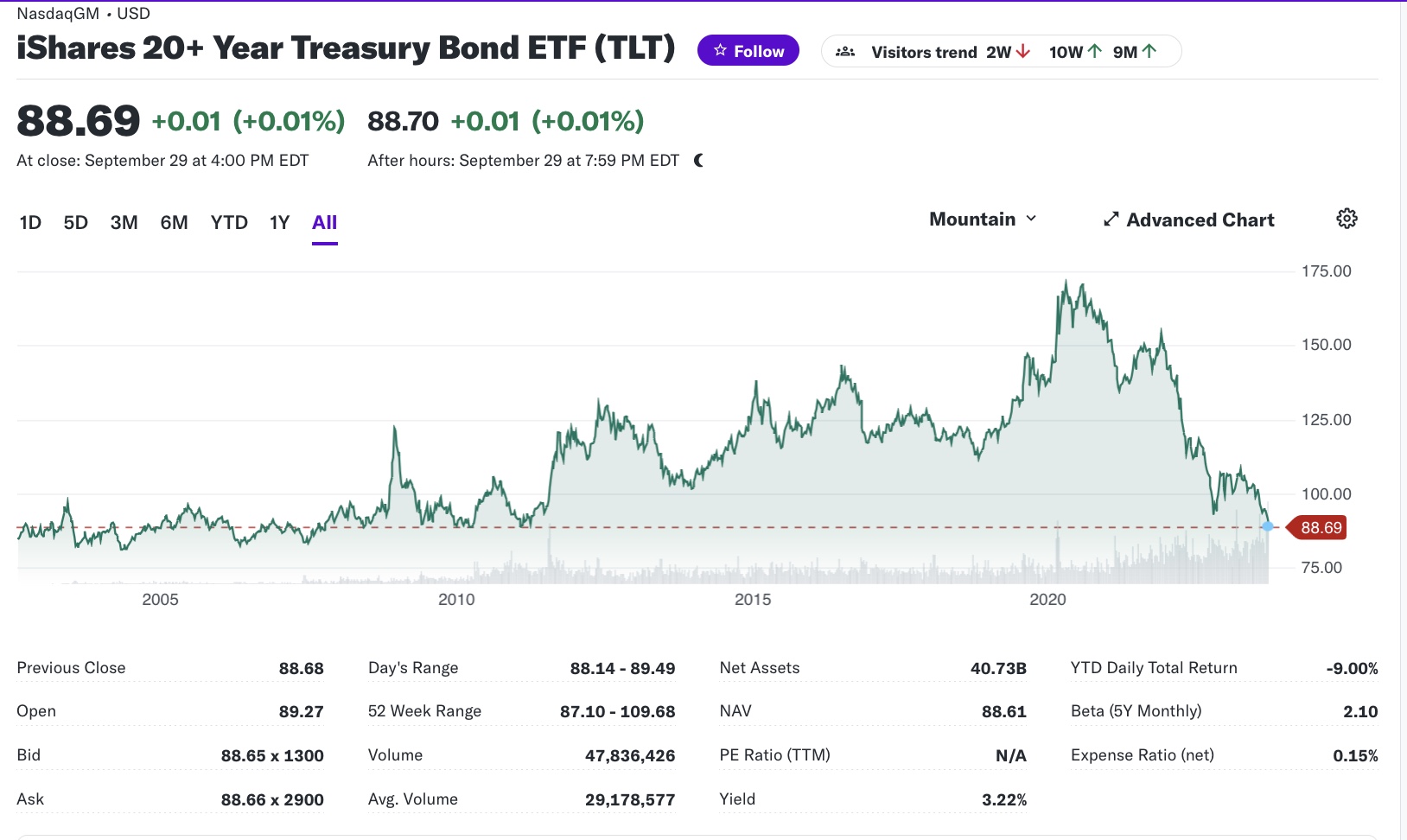Switch chart to 5D range

click(x=76, y=223)
